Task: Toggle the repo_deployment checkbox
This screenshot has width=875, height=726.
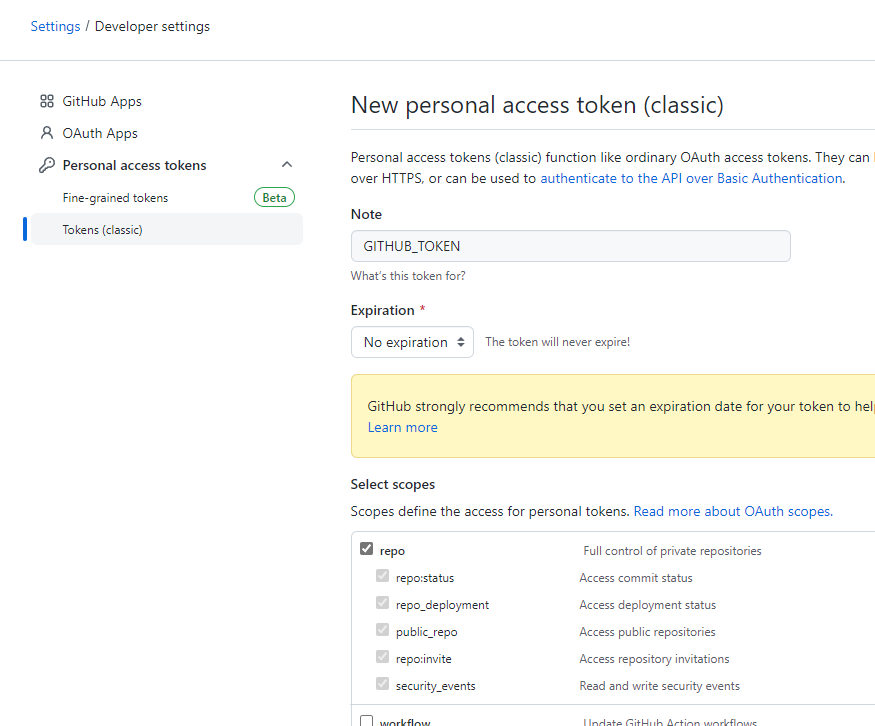Action: [382, 603]
